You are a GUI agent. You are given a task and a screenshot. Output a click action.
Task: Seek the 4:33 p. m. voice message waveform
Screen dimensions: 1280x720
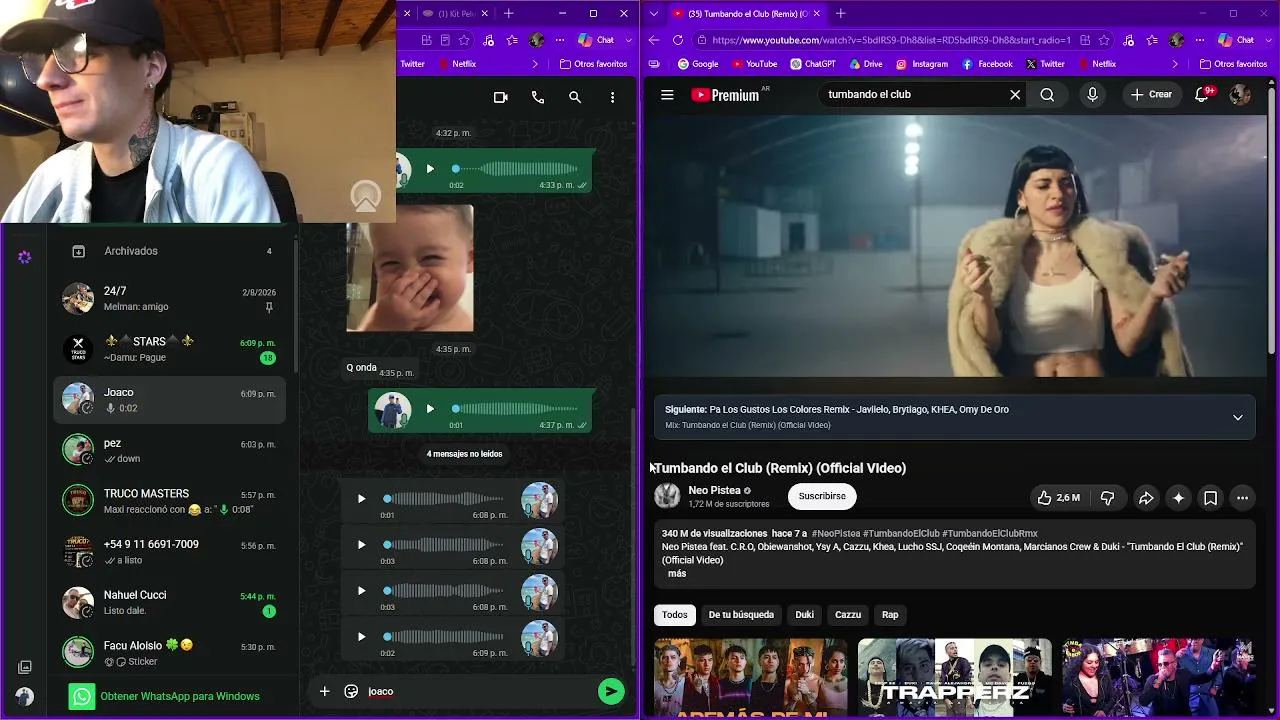tap(516, 169)
